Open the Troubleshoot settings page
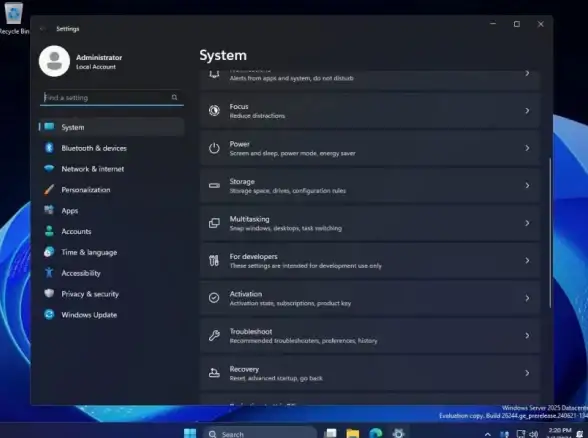 (370, 336)
